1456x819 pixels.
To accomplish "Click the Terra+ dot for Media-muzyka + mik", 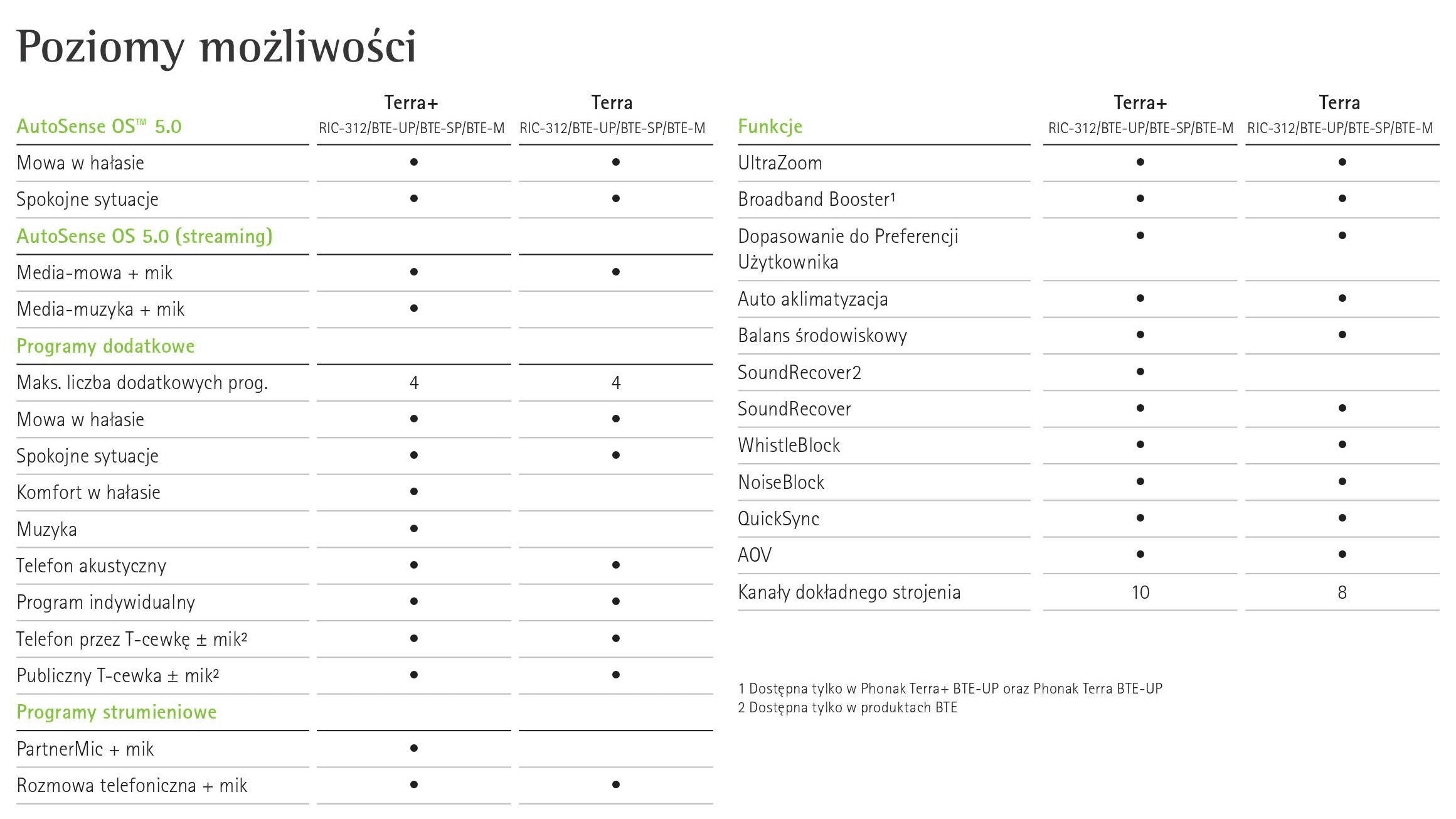I will point(414,308).
